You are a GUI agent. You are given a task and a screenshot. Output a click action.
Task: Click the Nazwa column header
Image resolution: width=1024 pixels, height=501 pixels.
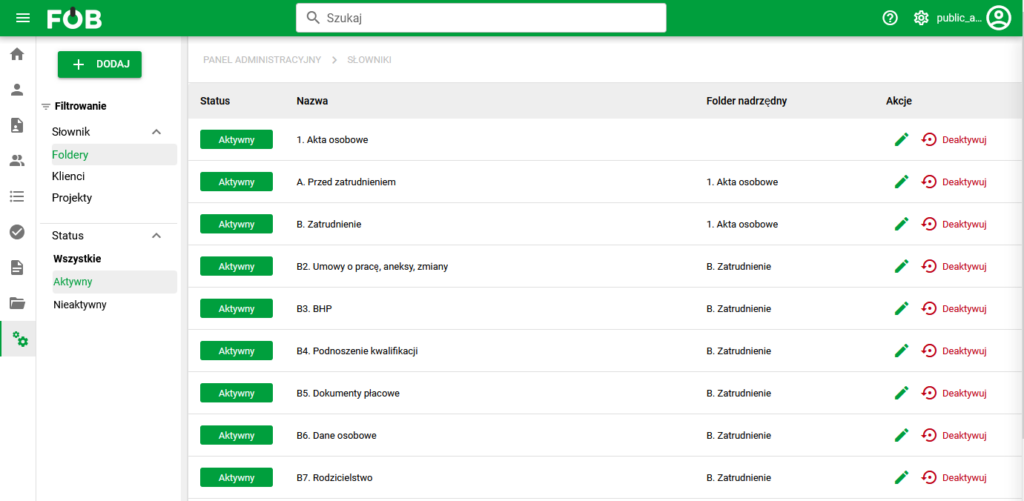(x=312, y=101)
